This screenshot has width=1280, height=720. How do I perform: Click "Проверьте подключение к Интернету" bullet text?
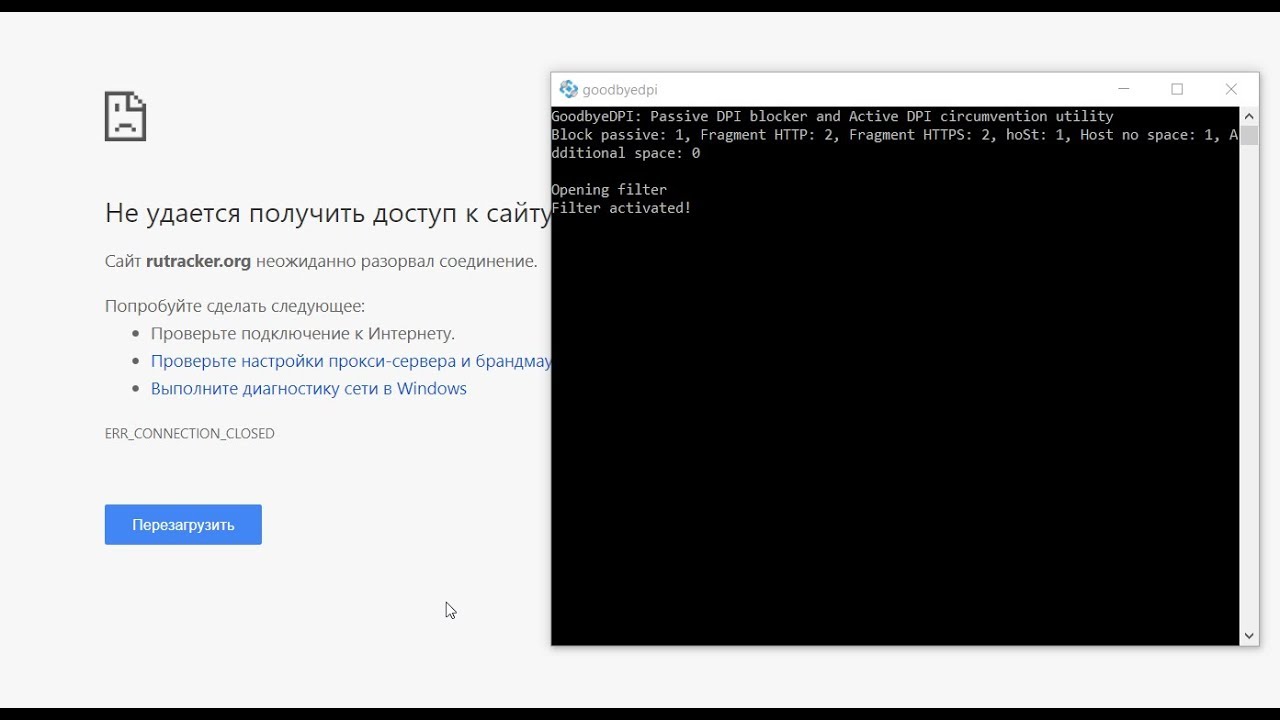pos(303,333)
